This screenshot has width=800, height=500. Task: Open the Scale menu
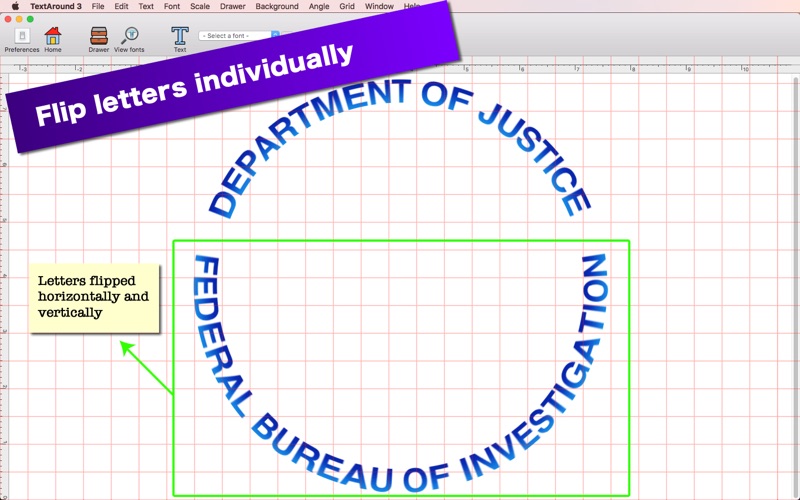(x=200, y=6)
